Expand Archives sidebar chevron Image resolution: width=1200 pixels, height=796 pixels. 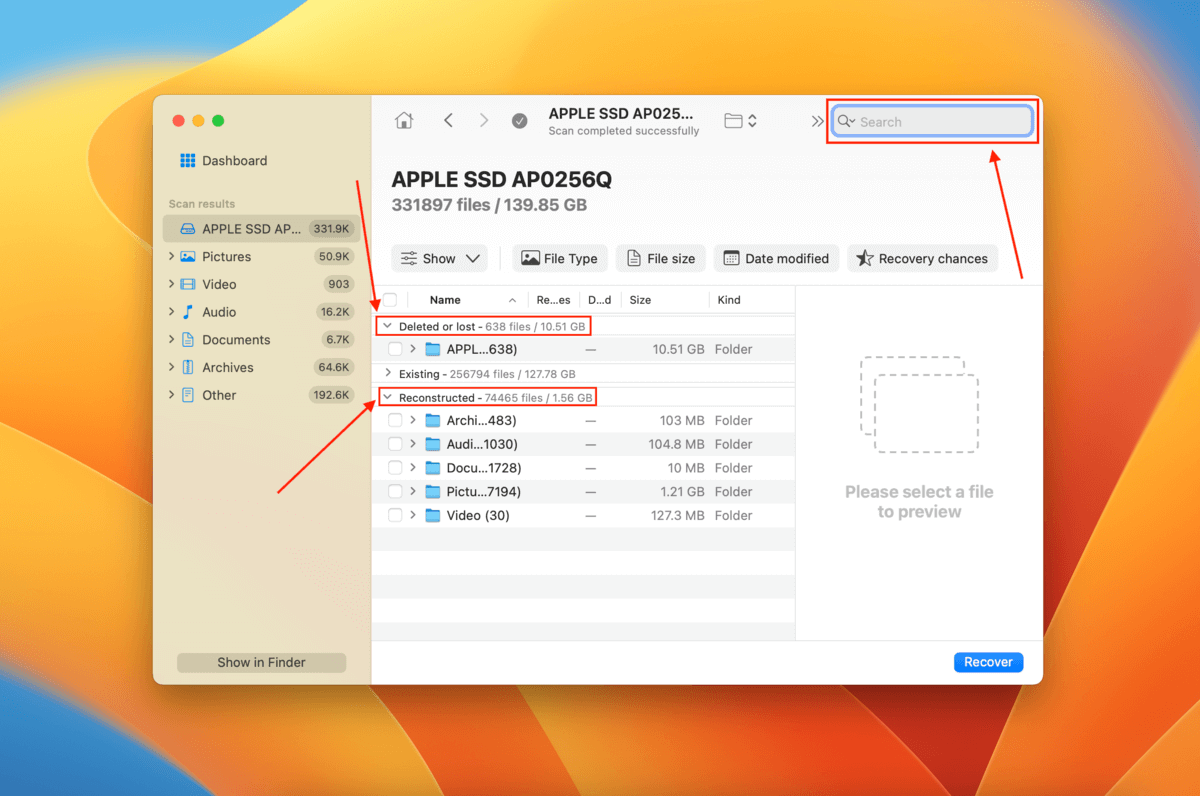click(171, 368)
